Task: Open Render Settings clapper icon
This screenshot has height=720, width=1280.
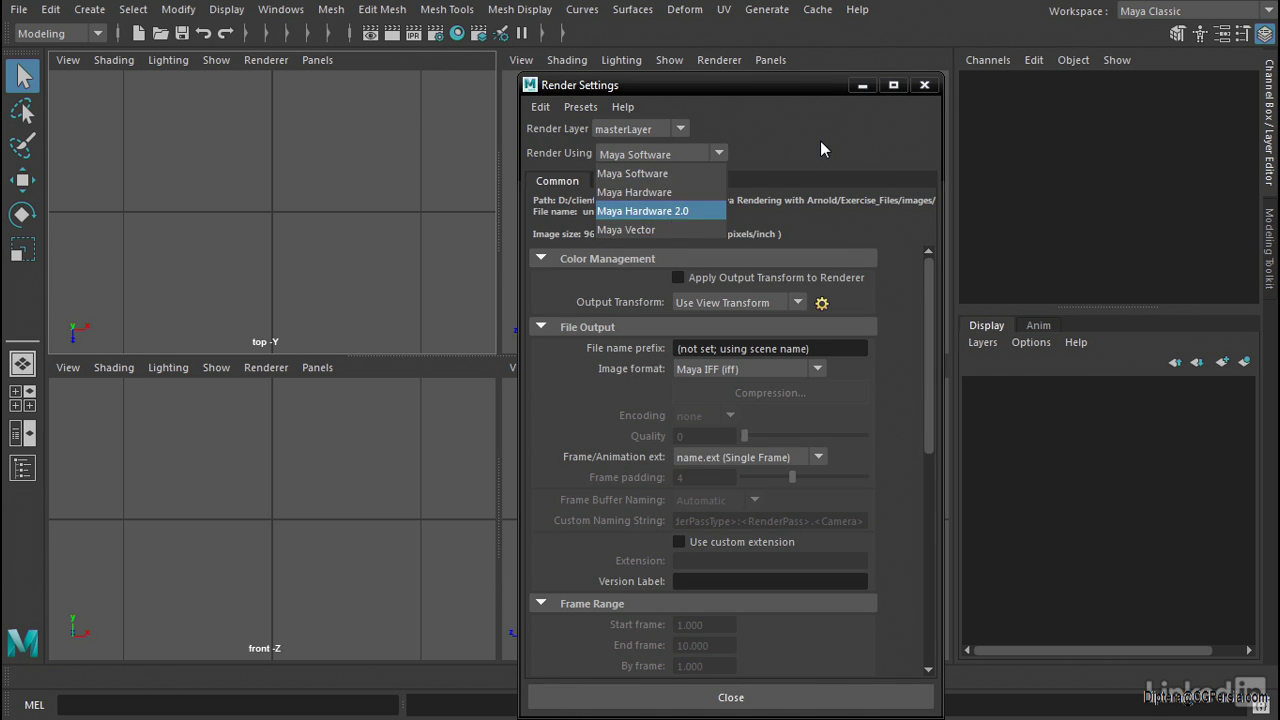Action: pyautogui.click(x=435, y=33)
